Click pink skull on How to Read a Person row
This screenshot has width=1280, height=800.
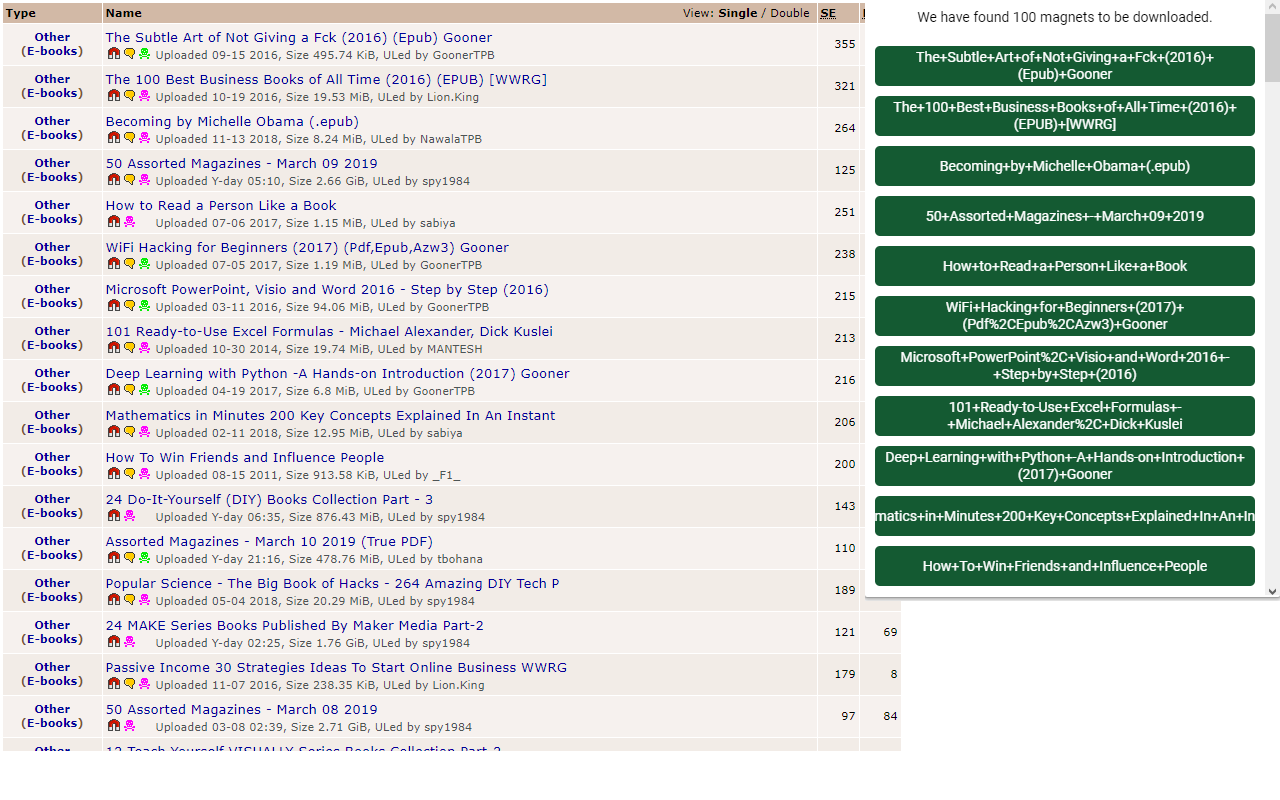click(x=129, y=222)
